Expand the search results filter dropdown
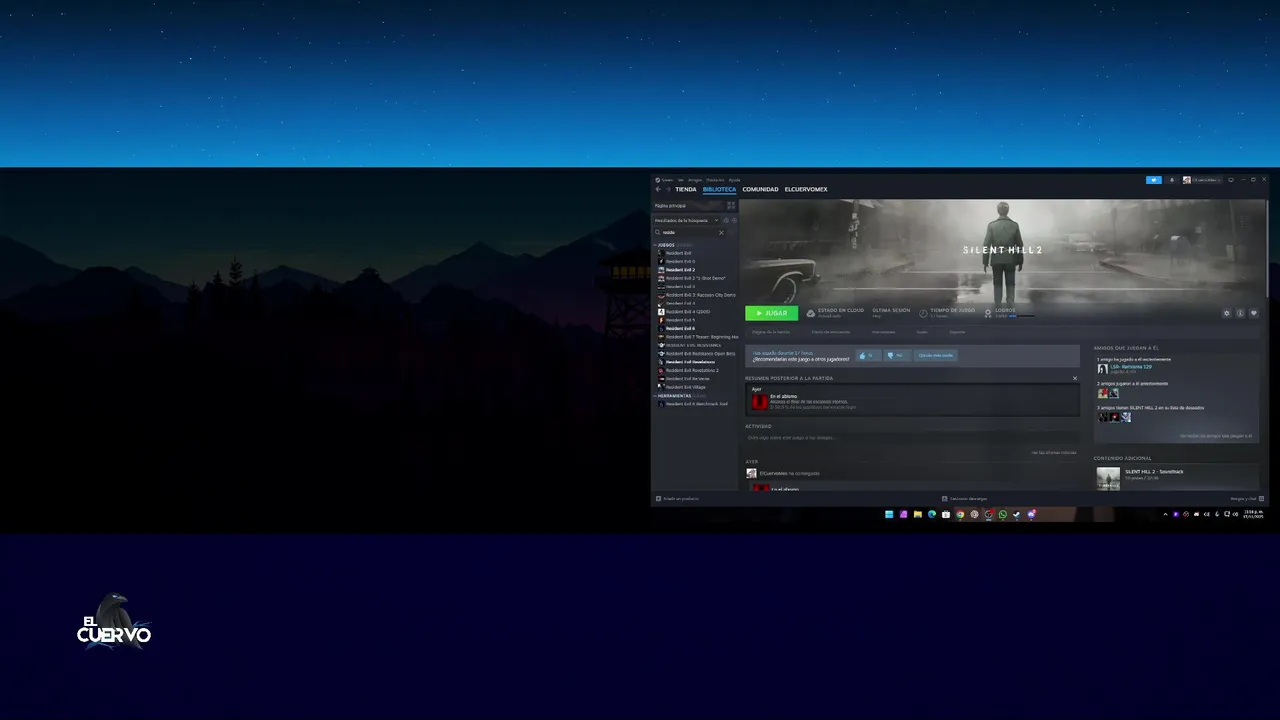Screen dimensions: 1280x720 point(687,220)
